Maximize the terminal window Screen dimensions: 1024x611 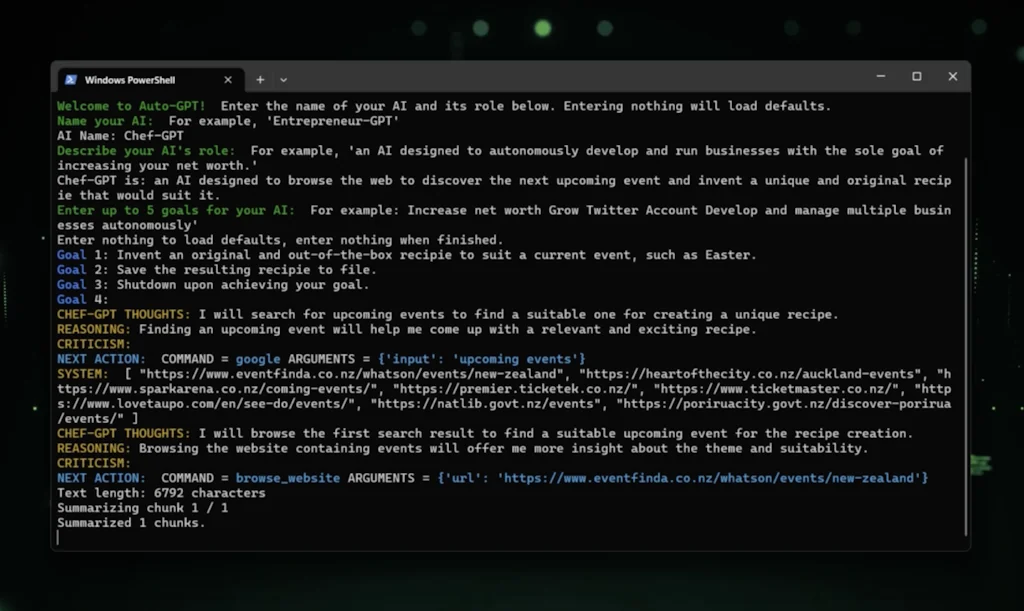click(916, 76)
